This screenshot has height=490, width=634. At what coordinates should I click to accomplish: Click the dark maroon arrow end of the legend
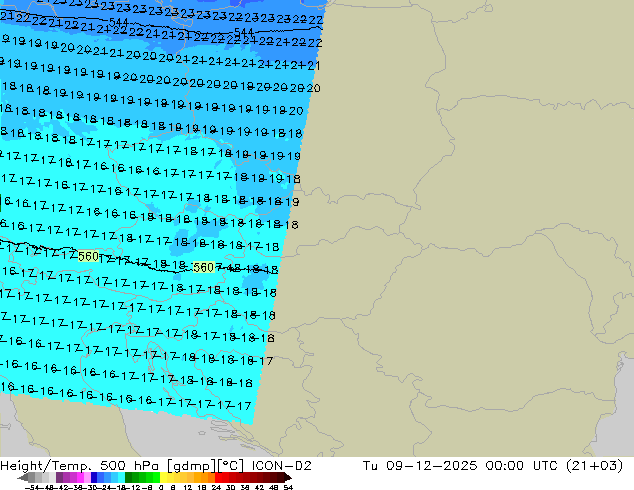pyautogui.click(x=287, y=477)
